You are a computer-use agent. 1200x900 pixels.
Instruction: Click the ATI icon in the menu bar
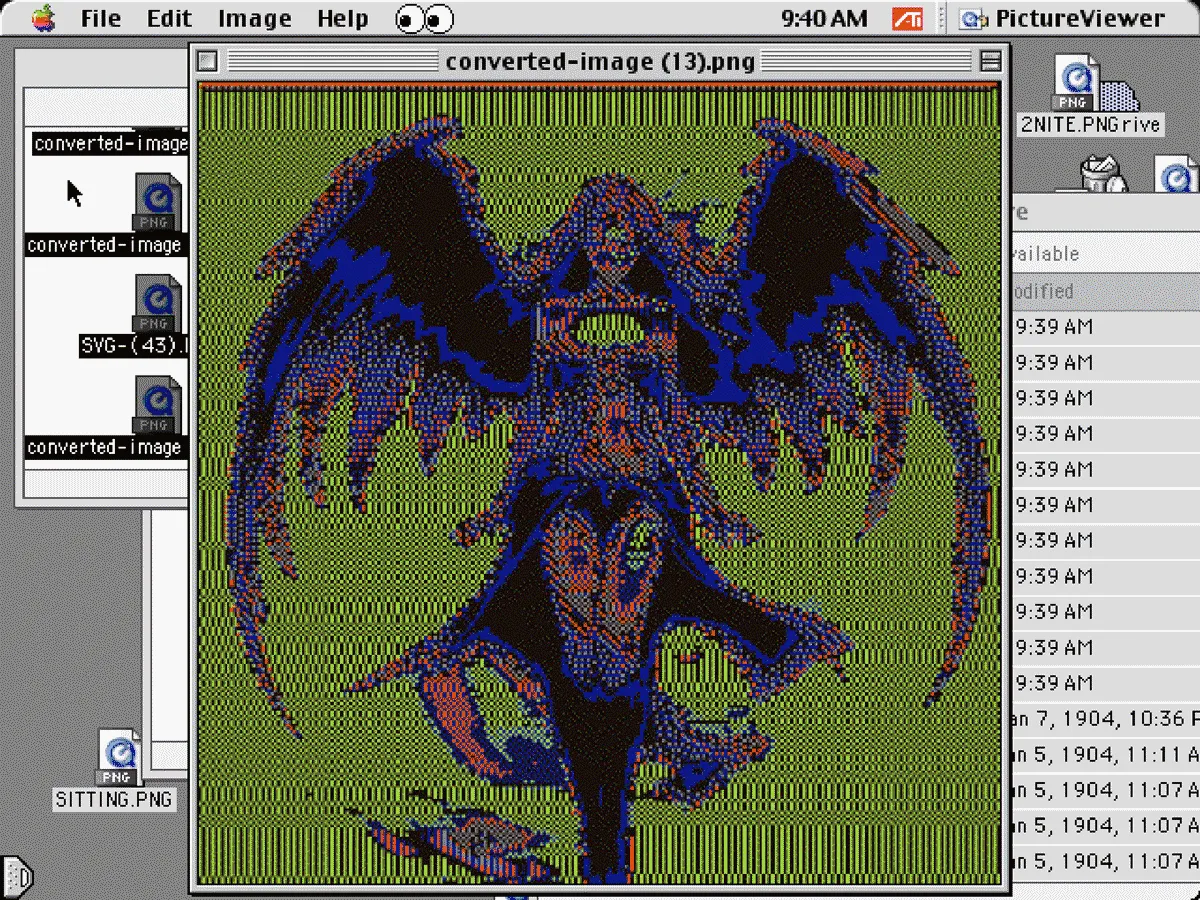coord(906,19)
